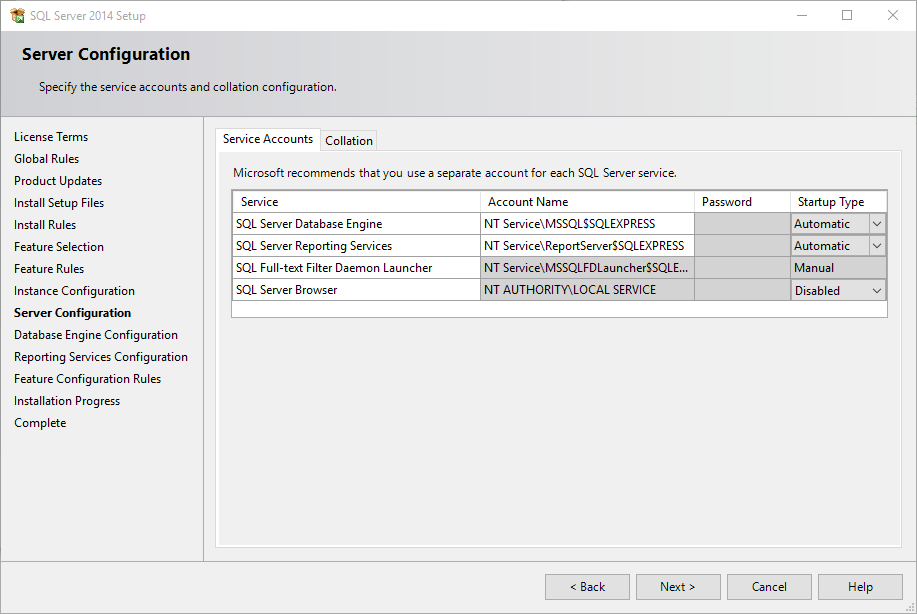Click Install Setup Files step
Viewport: 917px width, 614px height.
point(59,203)
